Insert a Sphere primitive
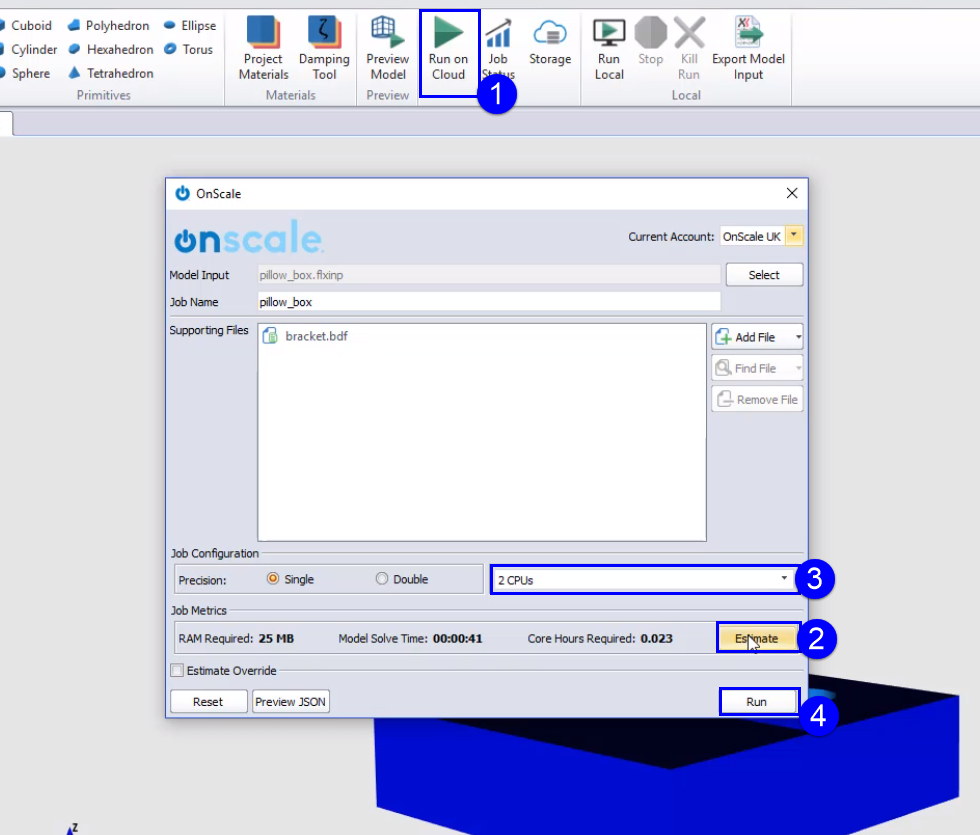 point(26,73)
